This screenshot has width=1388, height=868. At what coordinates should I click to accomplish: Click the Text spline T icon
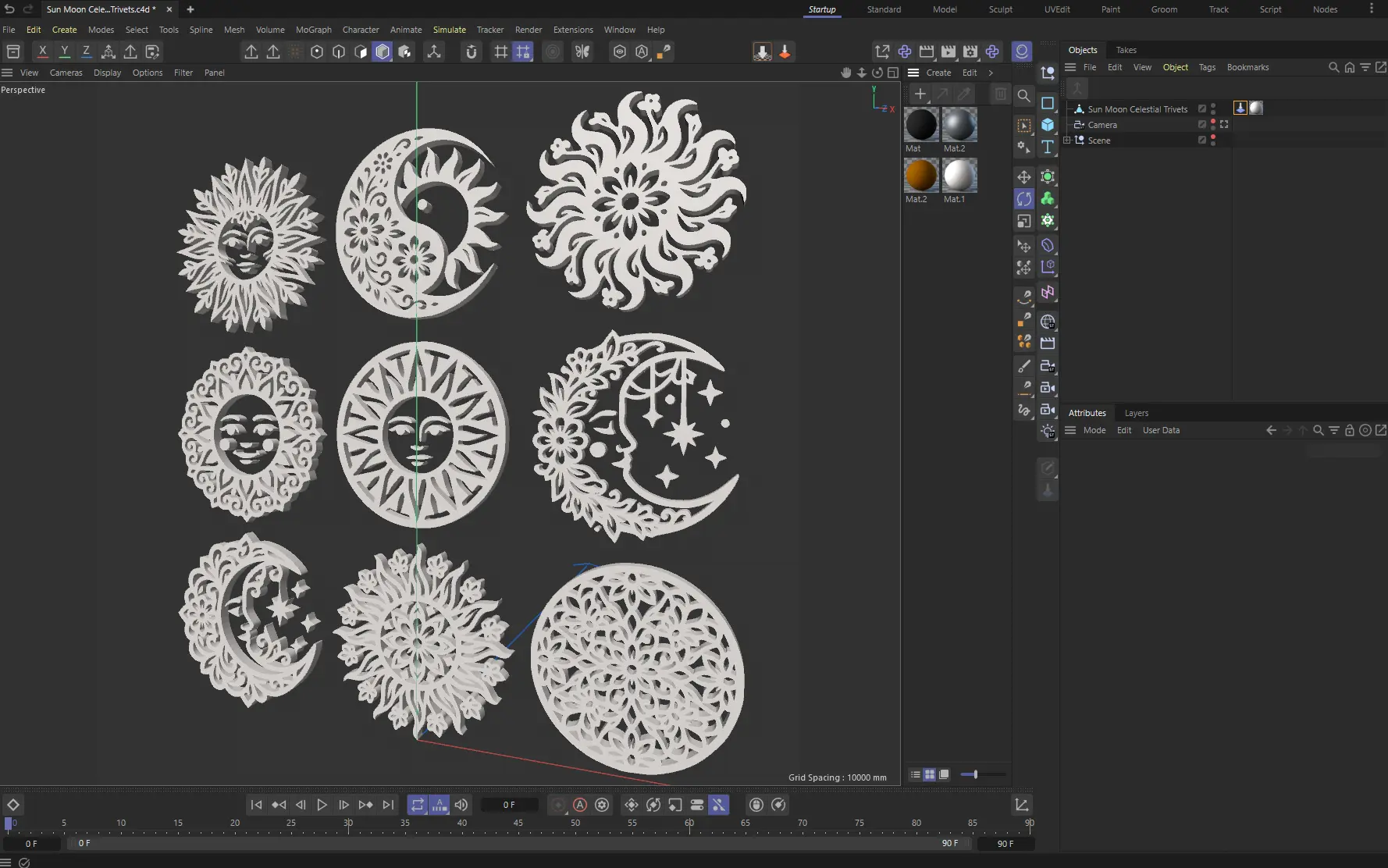(1048, 147)
